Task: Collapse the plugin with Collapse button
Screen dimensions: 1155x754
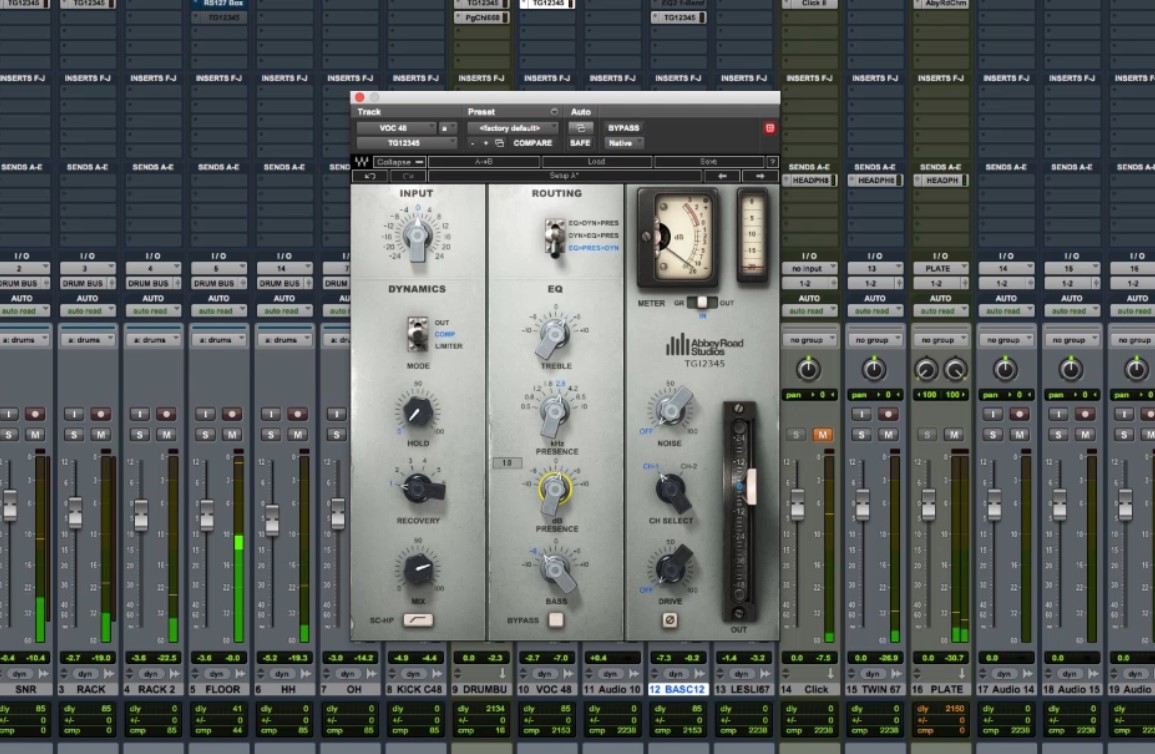Action: 399,162
